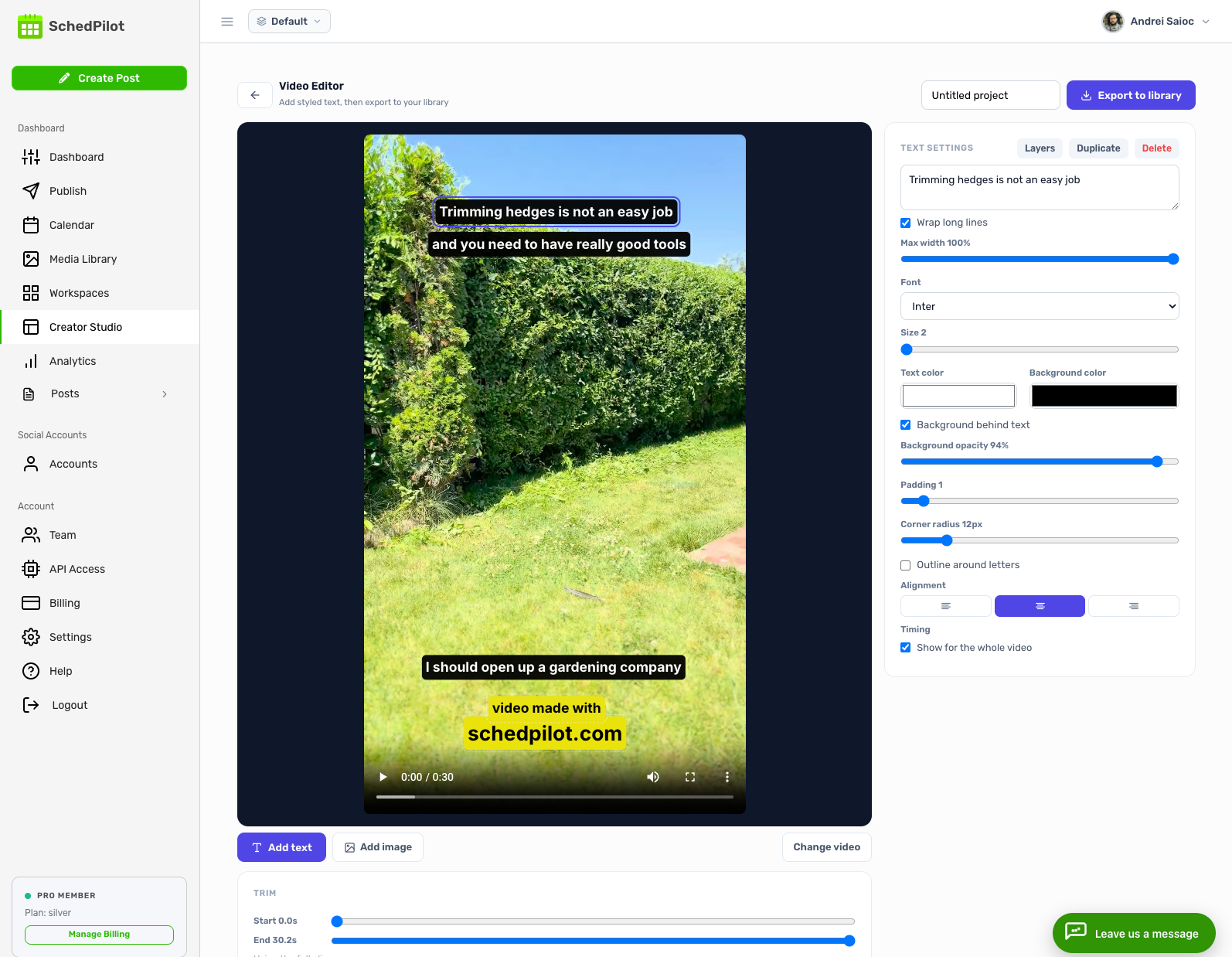
Task: Adjust the trim End slider
Action: pyautogui.click(x=593, y=941)
